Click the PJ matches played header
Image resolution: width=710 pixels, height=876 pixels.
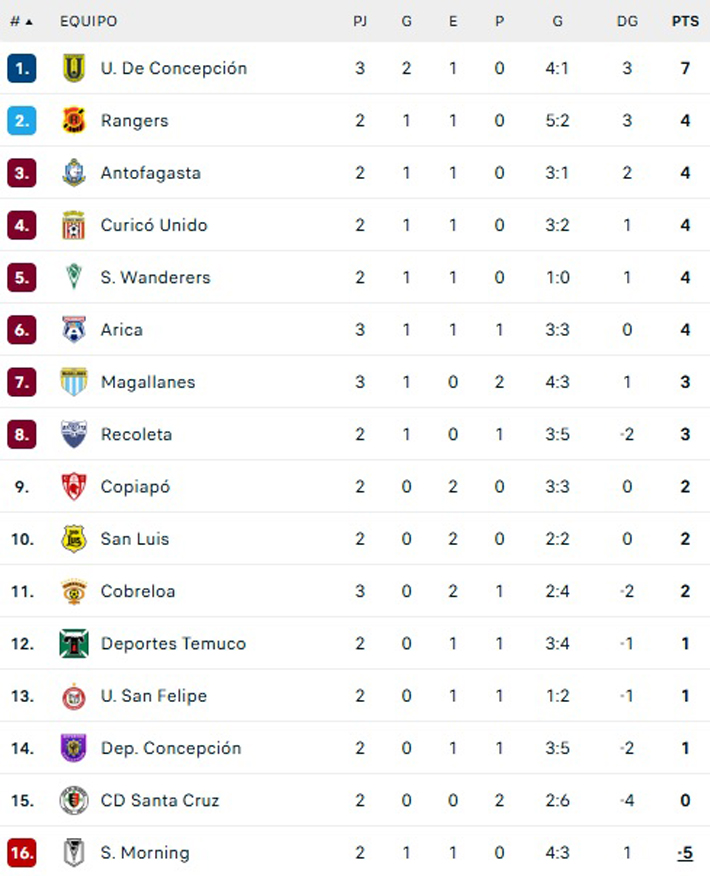(x=360, y=21)
